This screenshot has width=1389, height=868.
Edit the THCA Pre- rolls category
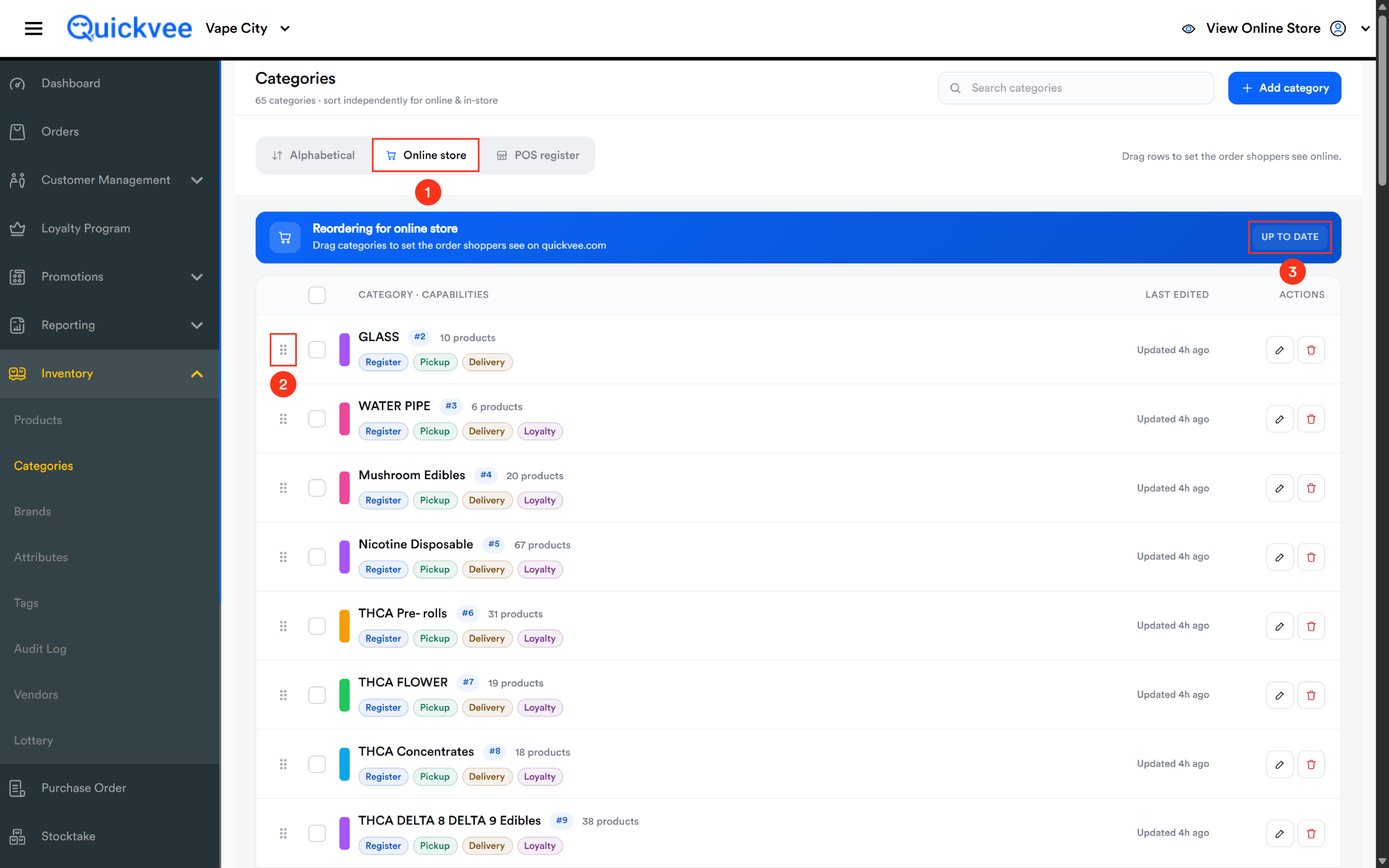(x=1279, y=626)
